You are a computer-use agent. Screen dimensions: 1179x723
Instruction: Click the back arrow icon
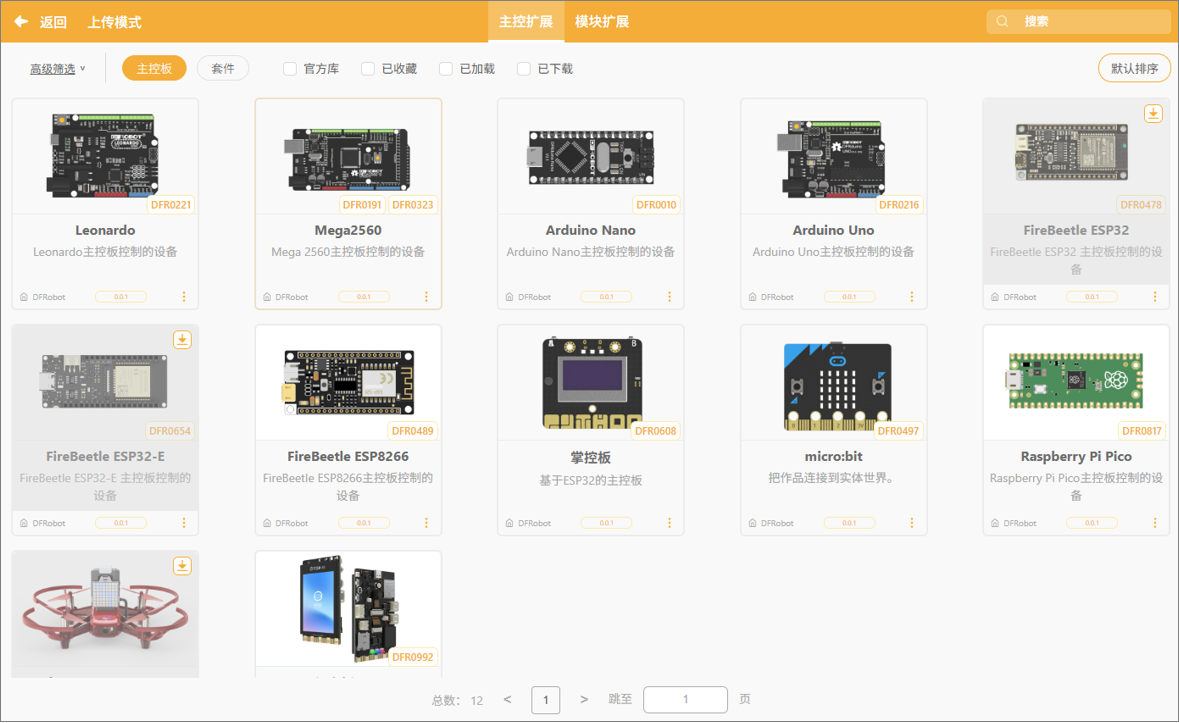[21, 21]
